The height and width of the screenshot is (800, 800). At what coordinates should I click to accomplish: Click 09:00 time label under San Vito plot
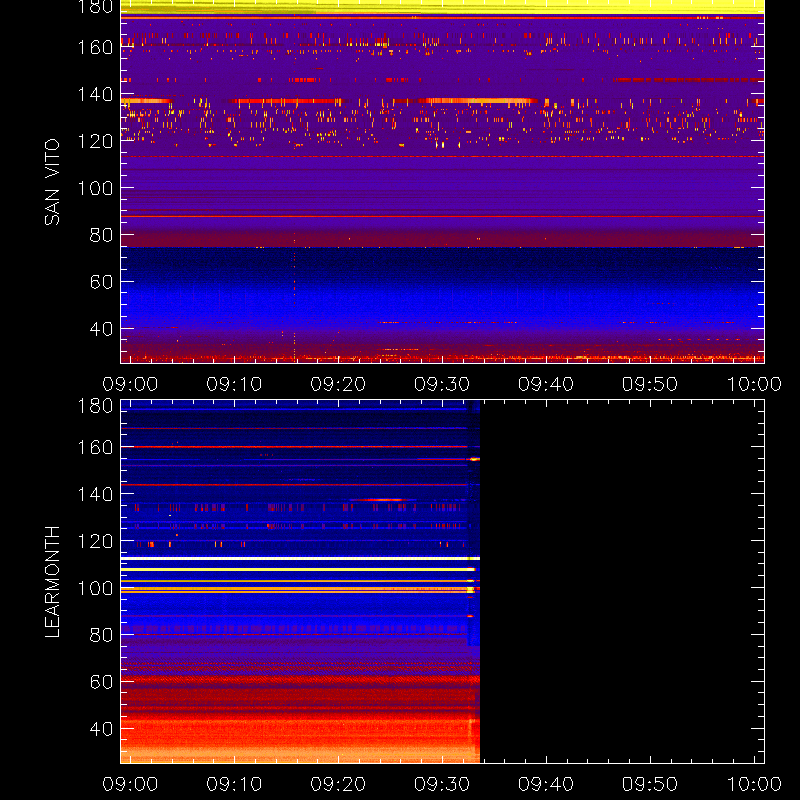point(130,384)
